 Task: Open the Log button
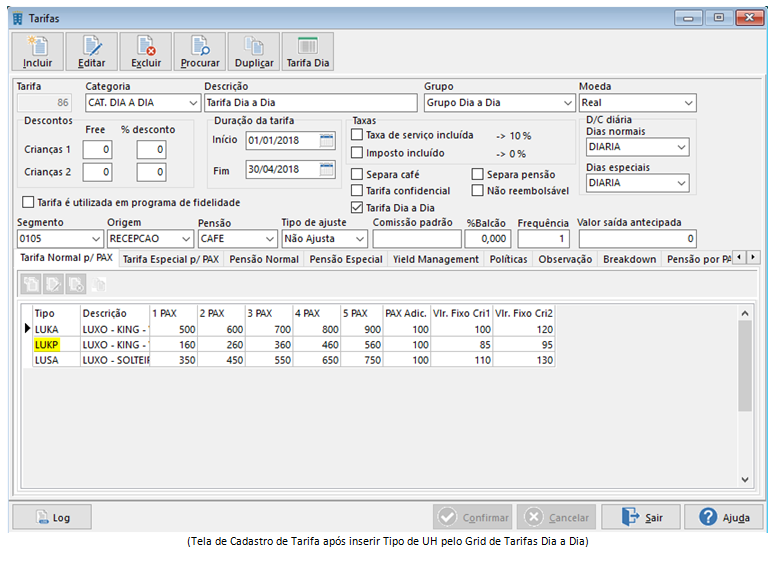click(x=51, y=517)
